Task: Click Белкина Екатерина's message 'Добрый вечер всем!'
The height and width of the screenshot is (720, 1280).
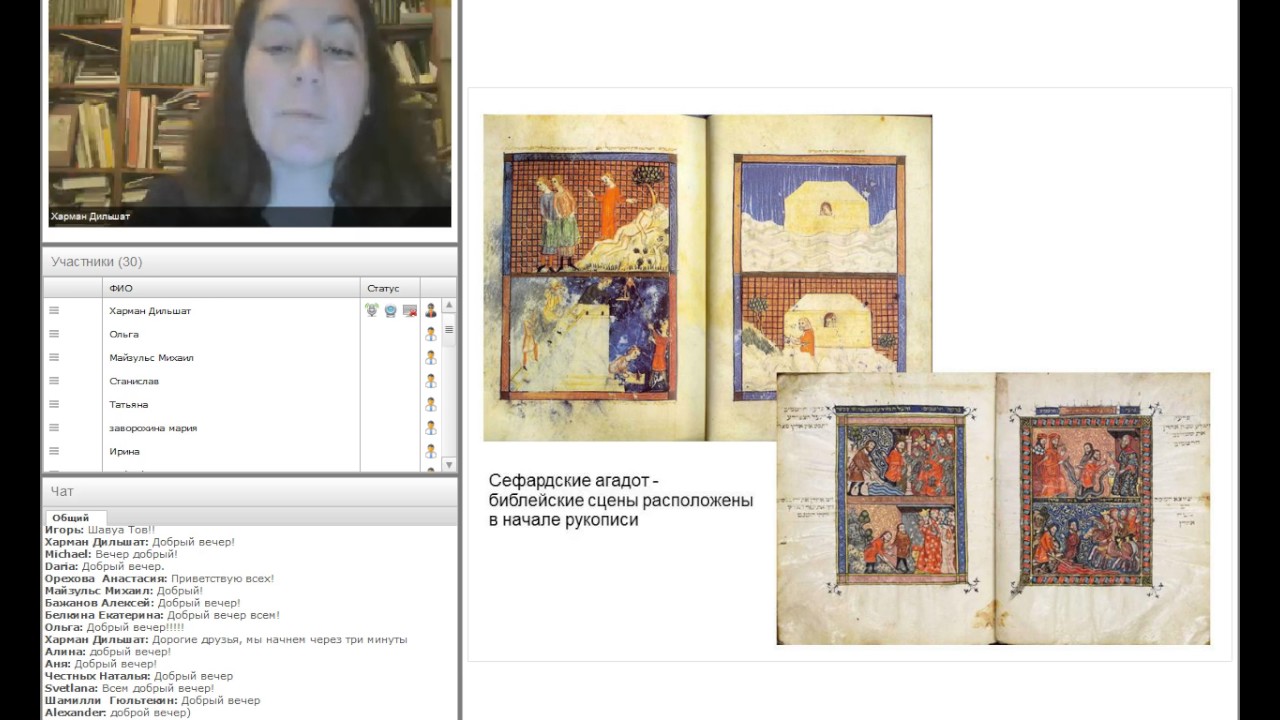Action: (x=223, y=615)
